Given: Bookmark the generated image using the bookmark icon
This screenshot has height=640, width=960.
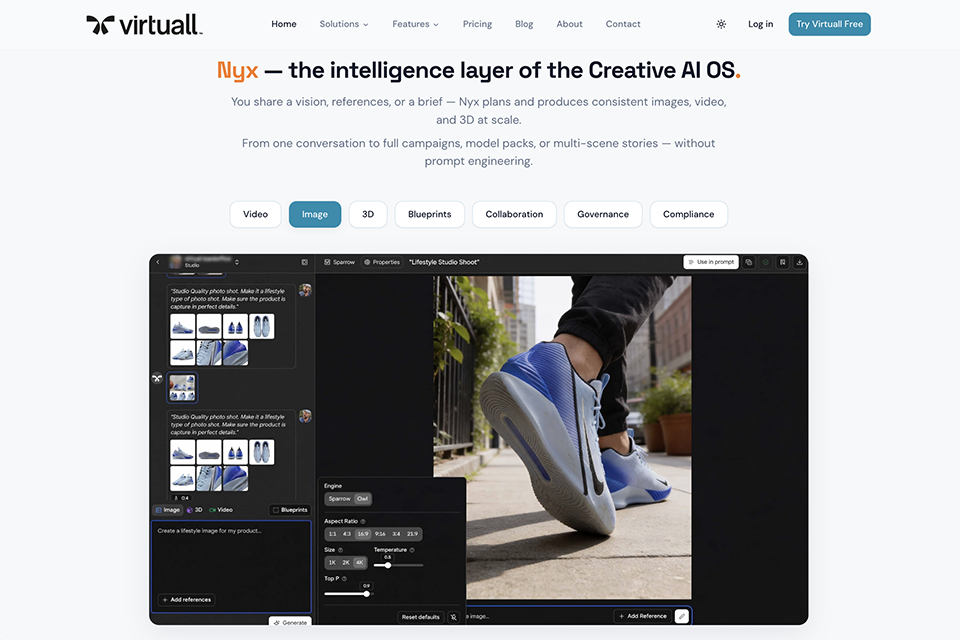Looking at the screenshot, I should point(782,262).
